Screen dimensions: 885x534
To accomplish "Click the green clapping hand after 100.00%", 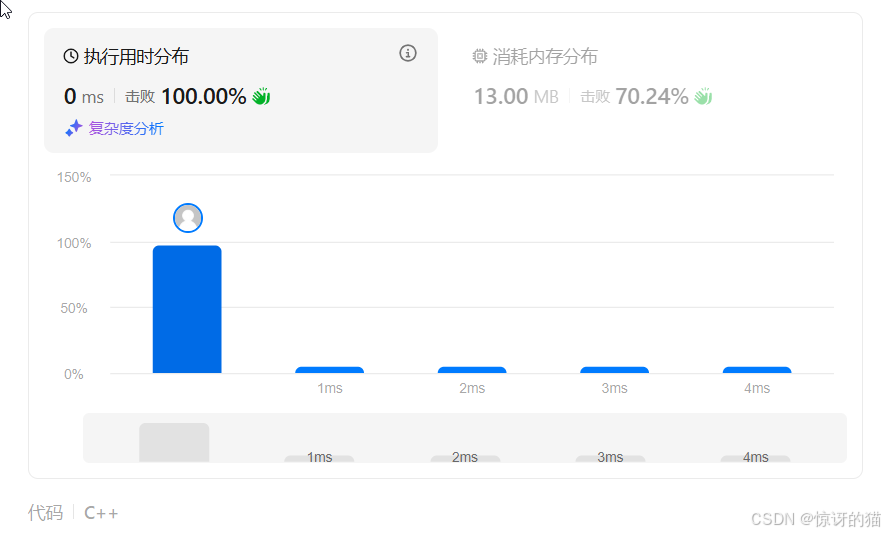I will 261,97.
